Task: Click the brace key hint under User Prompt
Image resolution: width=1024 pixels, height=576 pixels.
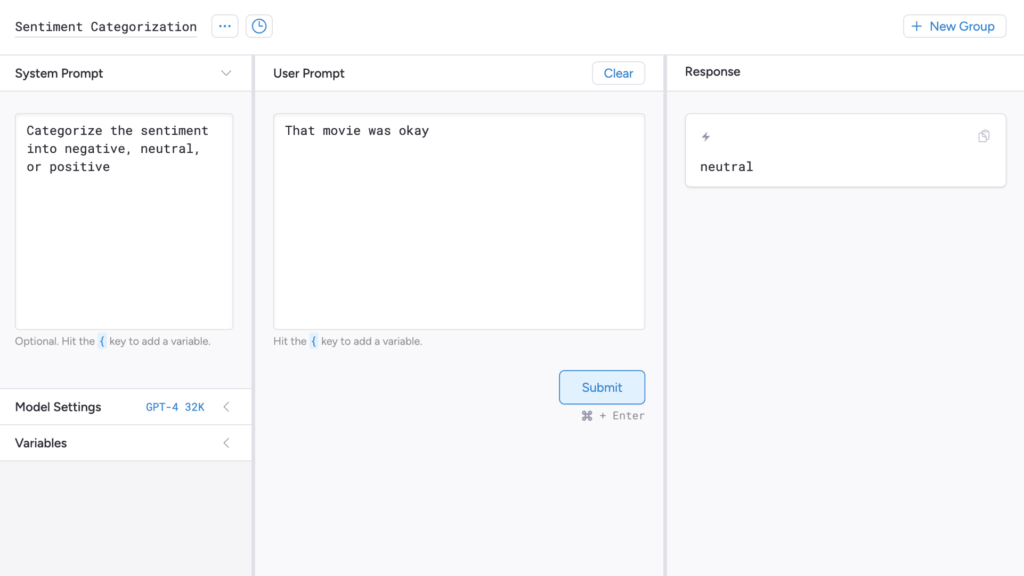Action: click(x=313, y=341)
